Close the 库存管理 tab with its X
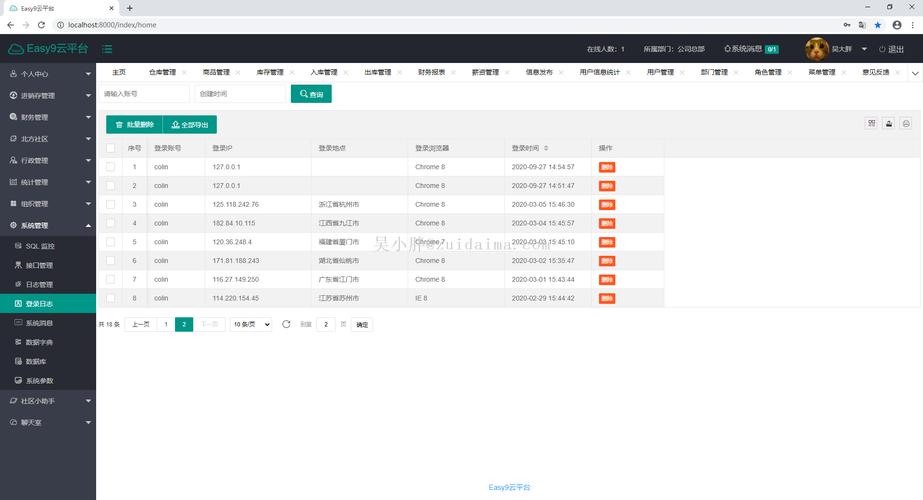 click(x=291, y=72)
